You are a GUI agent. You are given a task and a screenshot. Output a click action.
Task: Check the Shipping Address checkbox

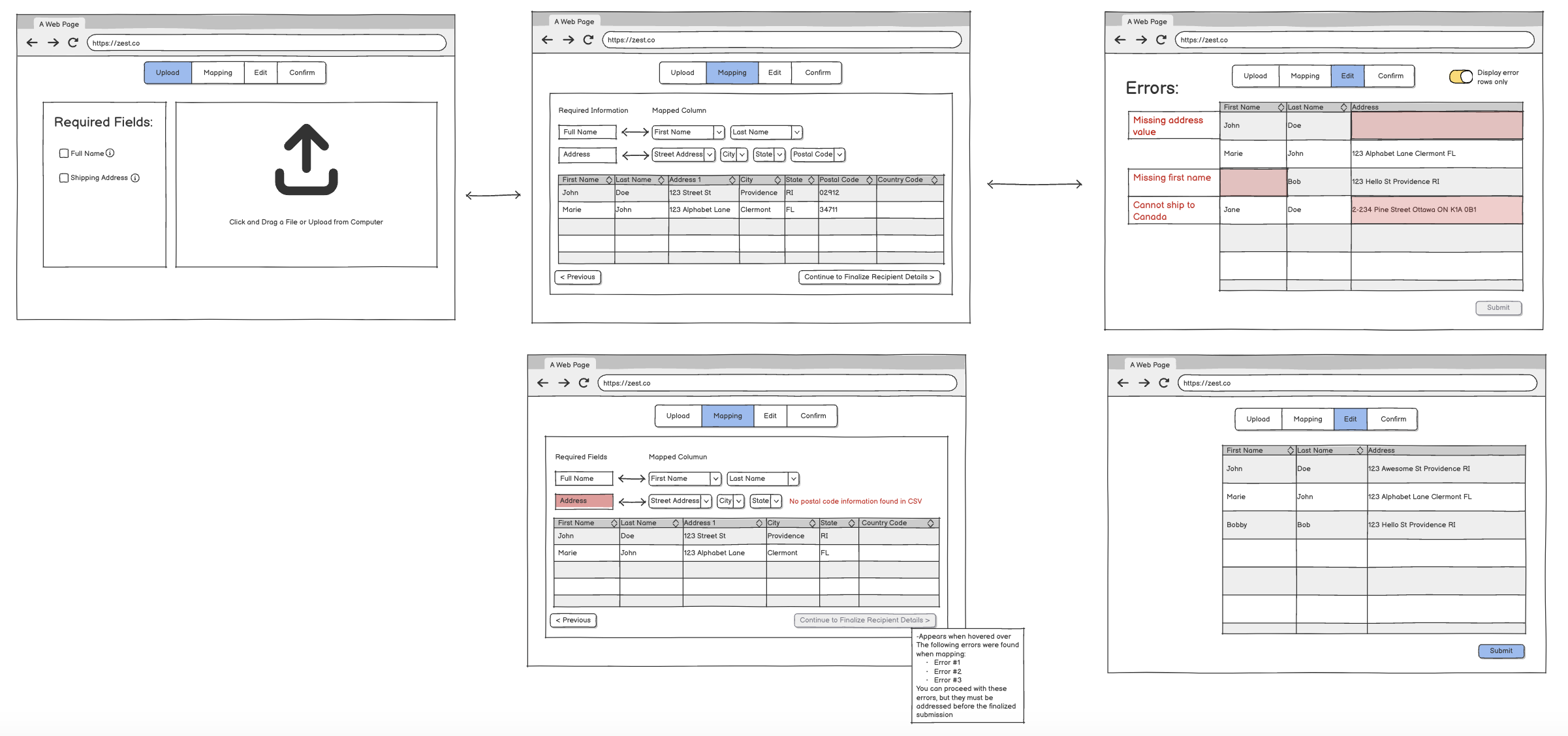tap(64, 177)
